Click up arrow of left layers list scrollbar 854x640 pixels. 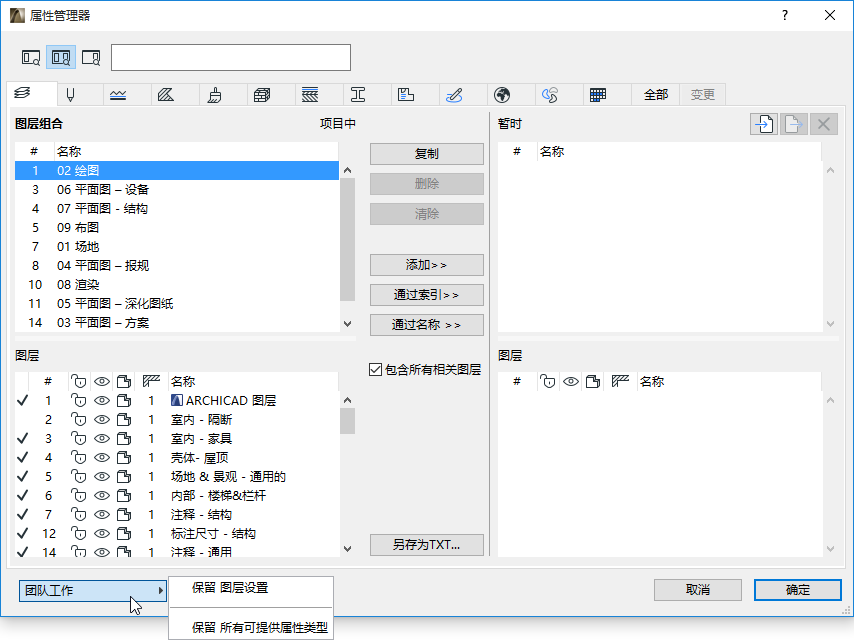pos(347,400)
